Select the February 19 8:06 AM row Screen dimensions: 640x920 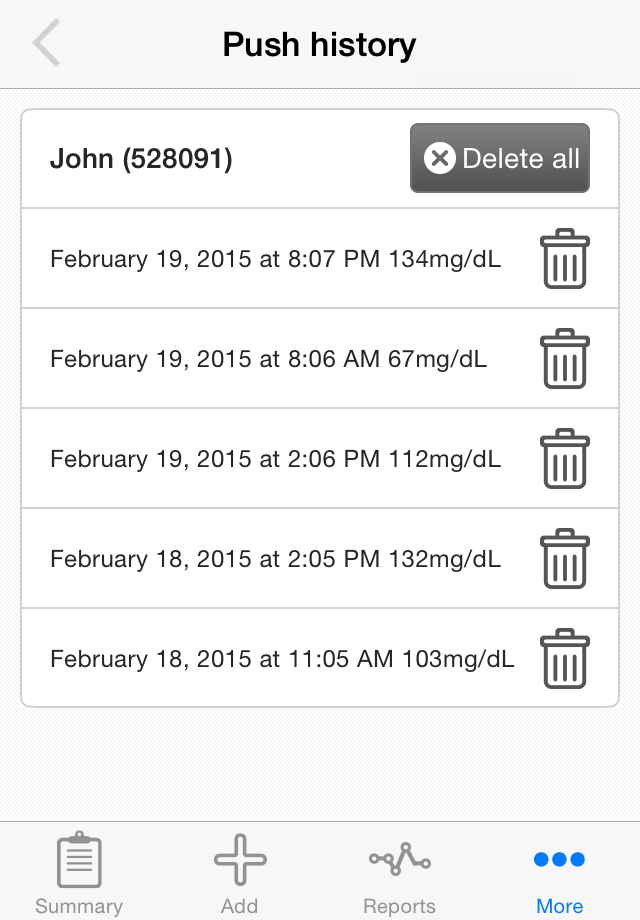(x=320, y=358)
